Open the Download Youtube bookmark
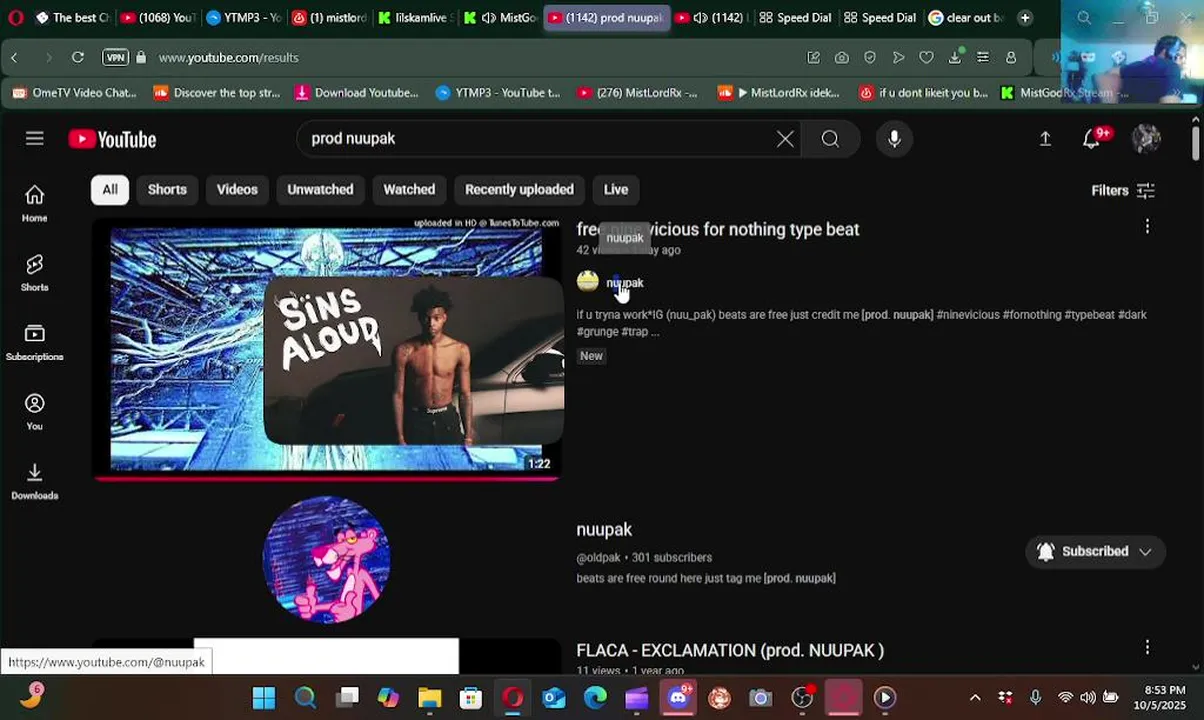The height and width of the screenshot is (720, 1204). click(357, 93)
